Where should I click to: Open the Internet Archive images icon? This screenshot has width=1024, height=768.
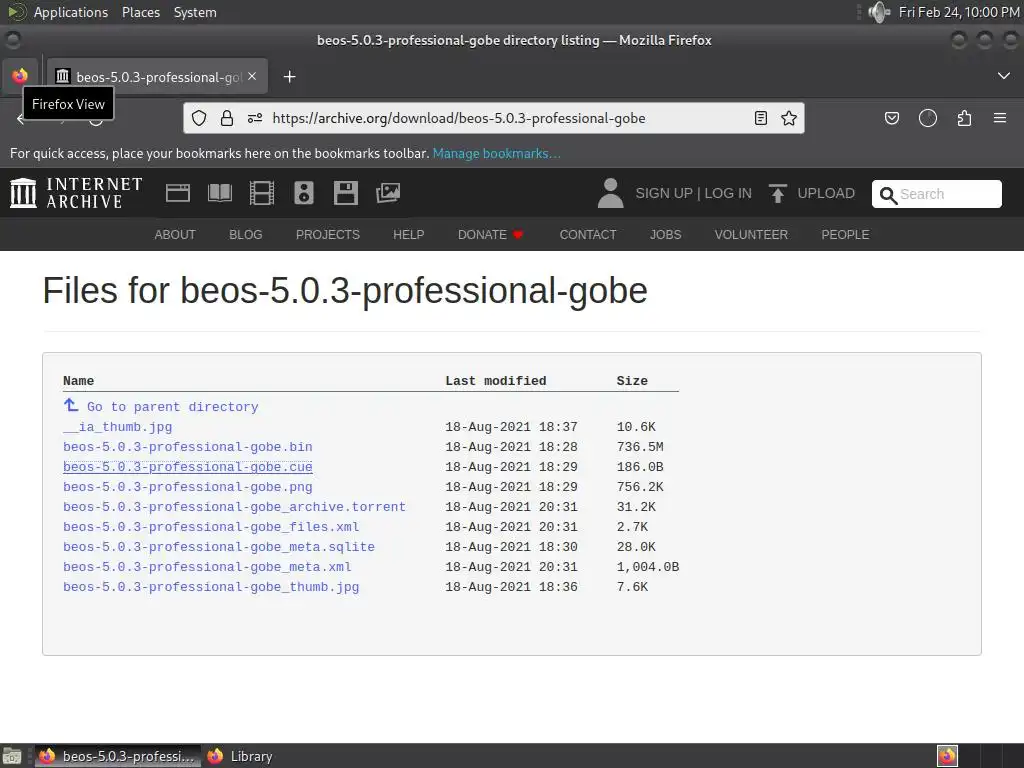click(x=388, y=193)
